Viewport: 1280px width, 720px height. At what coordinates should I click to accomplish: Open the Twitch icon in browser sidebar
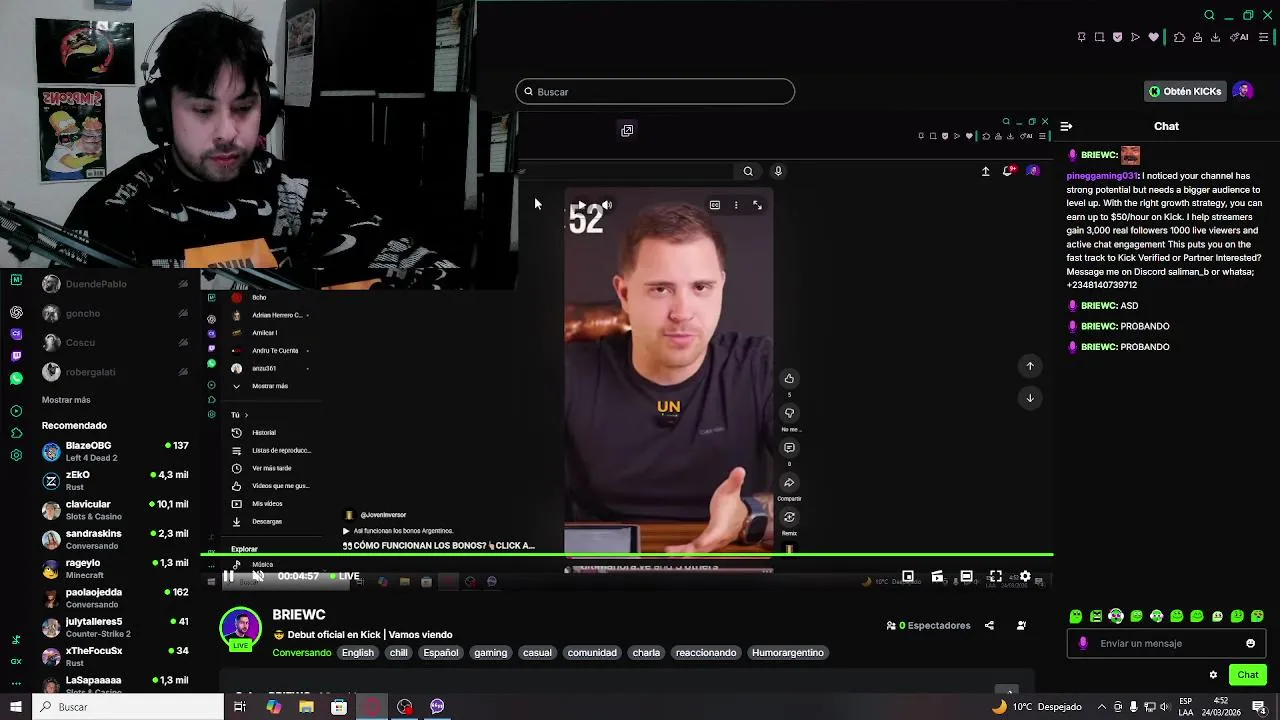click(x=16, y=356)
